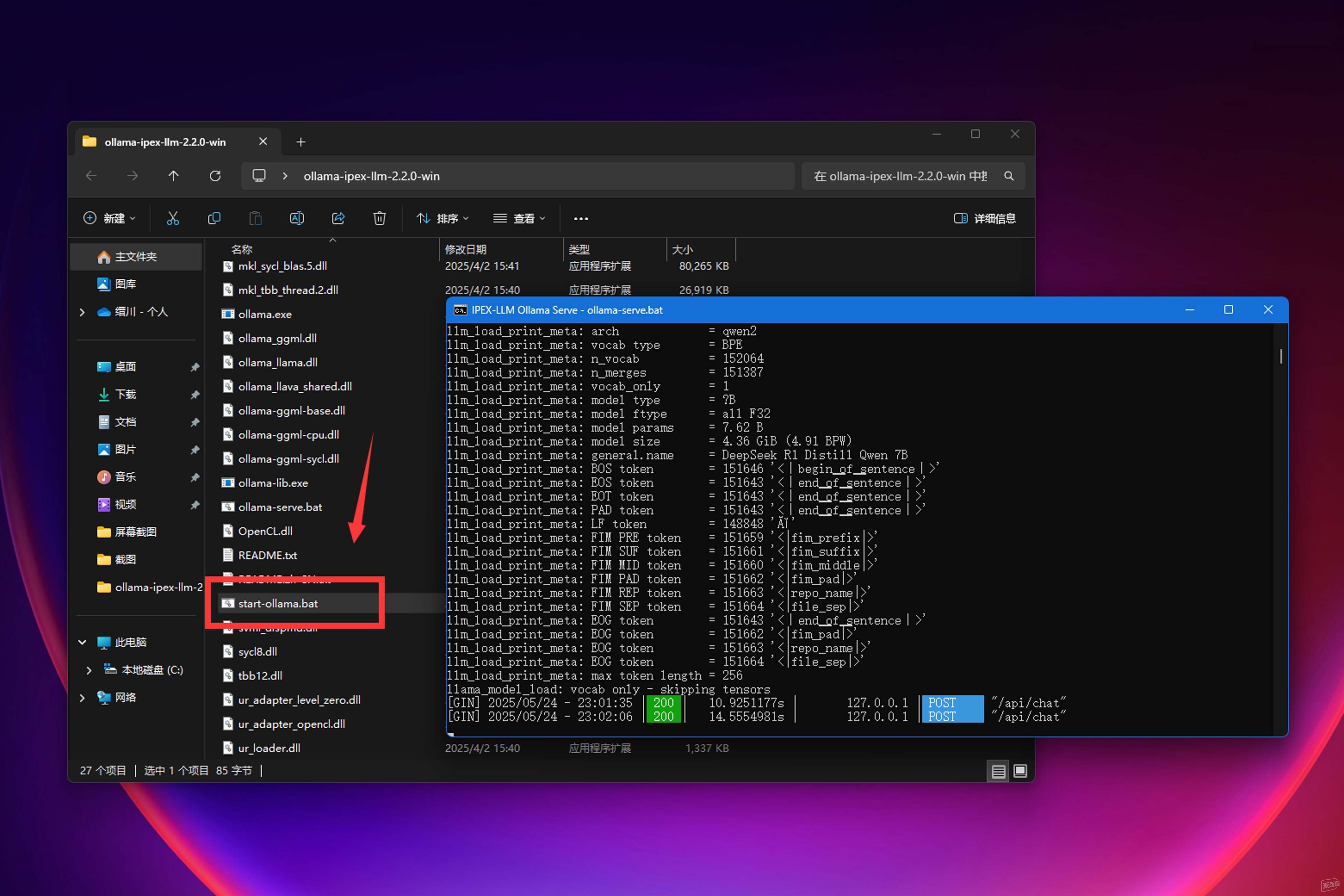Viewport: 1344px width, 896px height.
Task: Click the Share icon in toolbar
Action: point(338,218)
